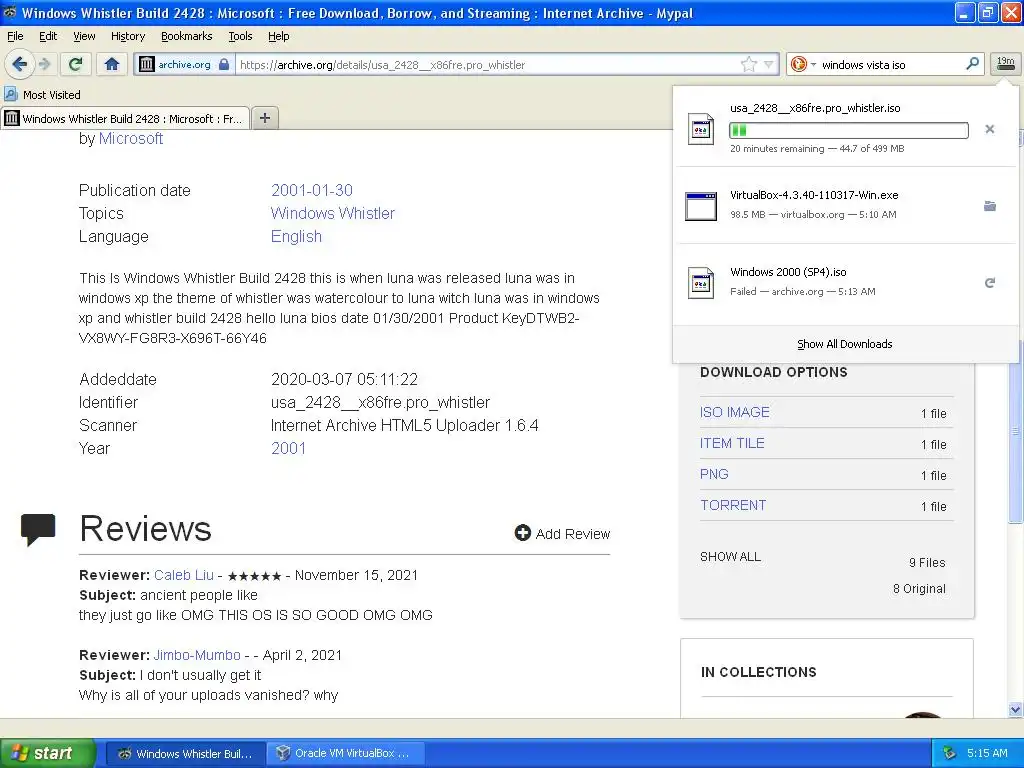Open the Most Visited bookmarks folder

pos(42,95)
